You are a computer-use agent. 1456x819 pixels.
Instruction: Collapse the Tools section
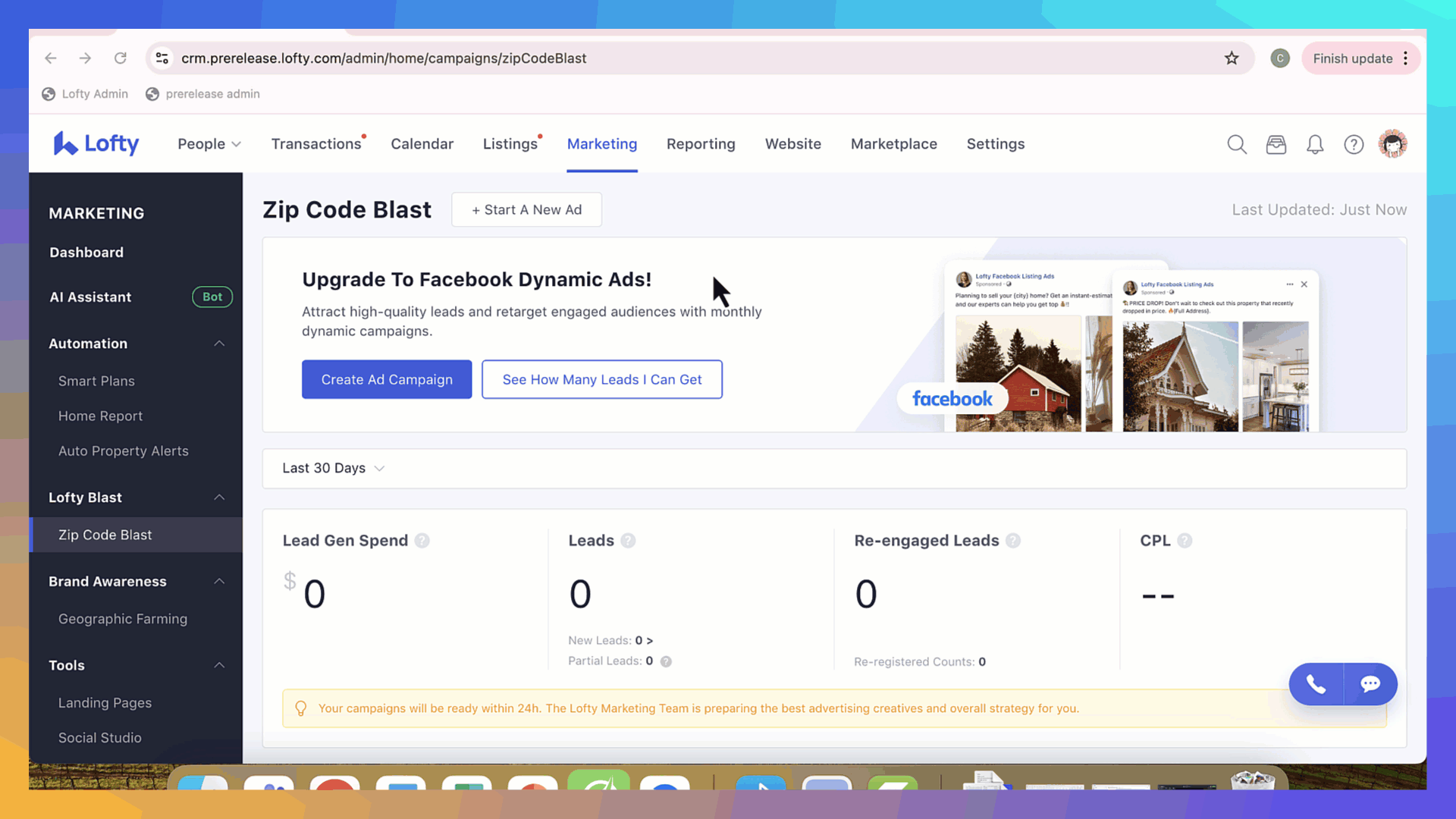pos(219,665)
